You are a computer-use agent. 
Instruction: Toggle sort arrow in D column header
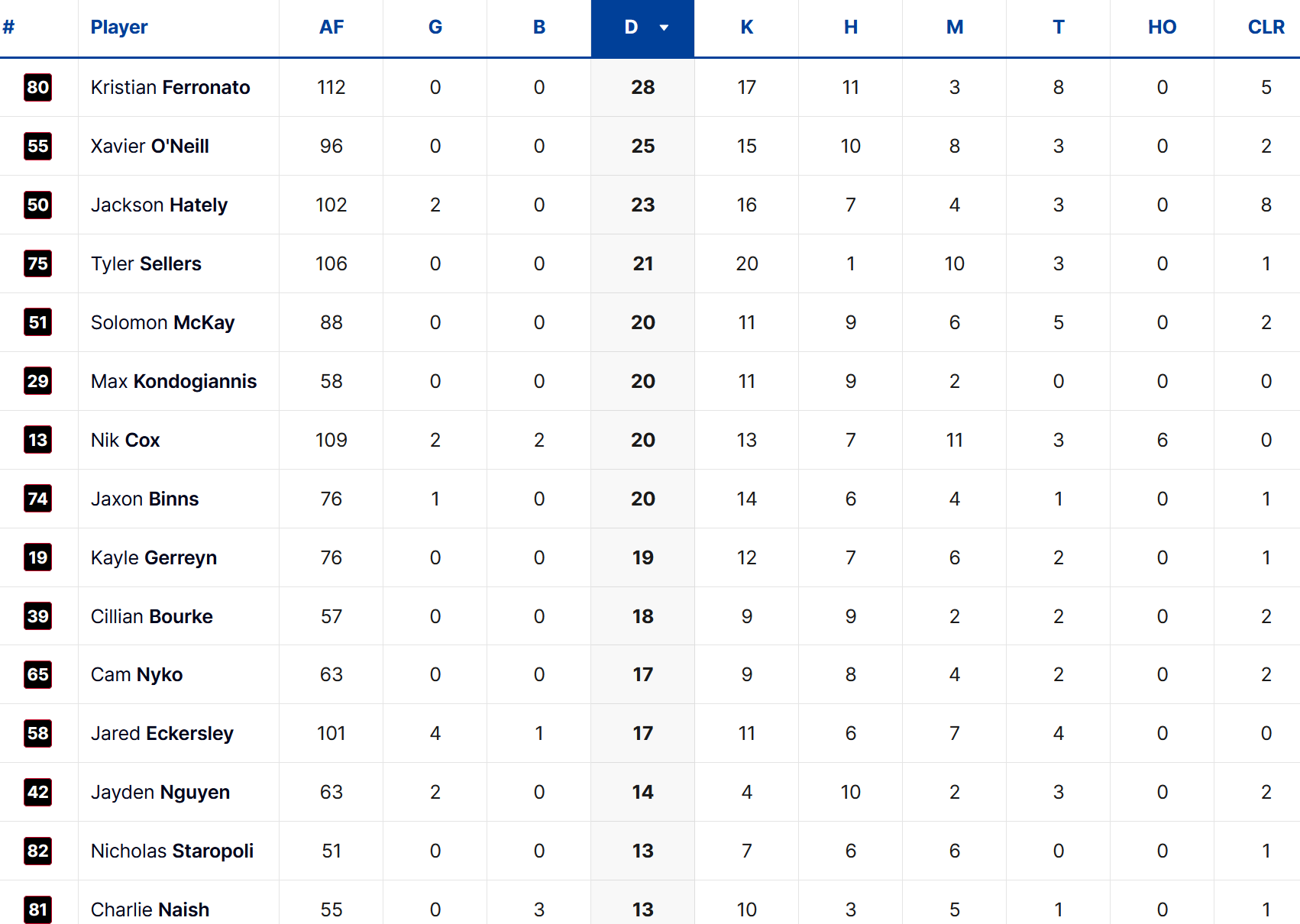click(x=664, y=27)
